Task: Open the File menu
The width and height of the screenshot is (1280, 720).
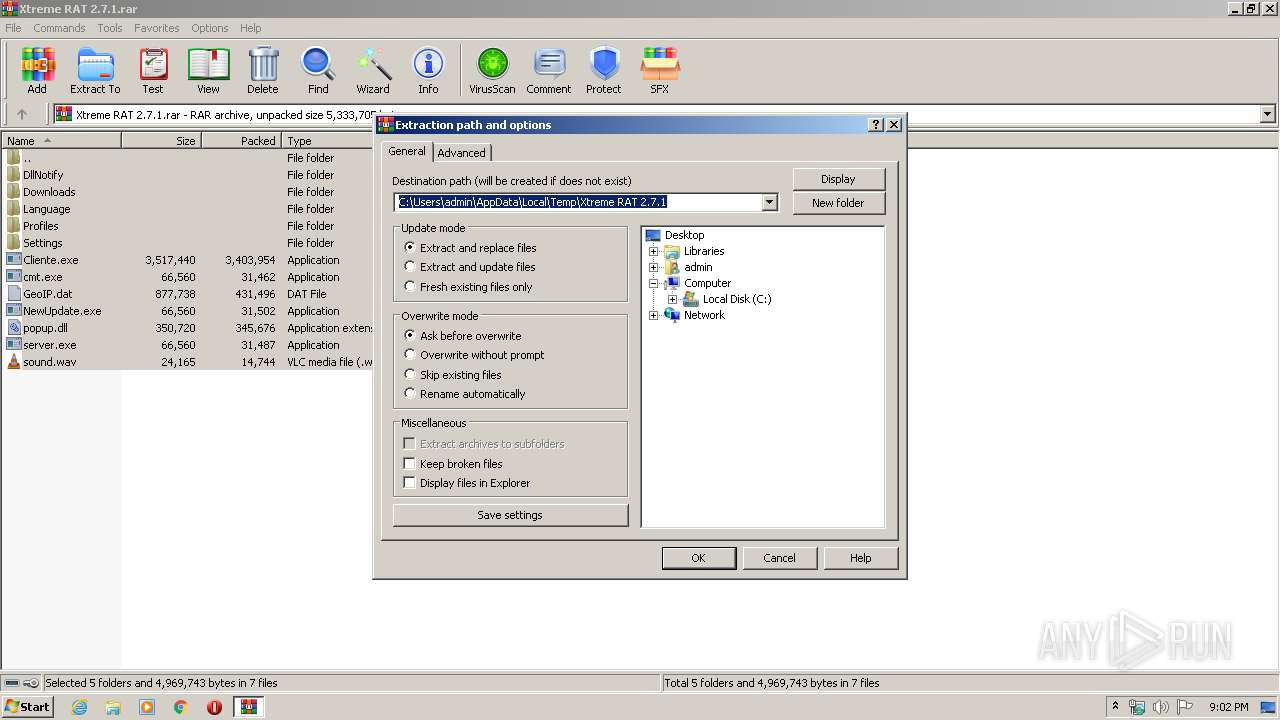Action: [x=13, y=28]
